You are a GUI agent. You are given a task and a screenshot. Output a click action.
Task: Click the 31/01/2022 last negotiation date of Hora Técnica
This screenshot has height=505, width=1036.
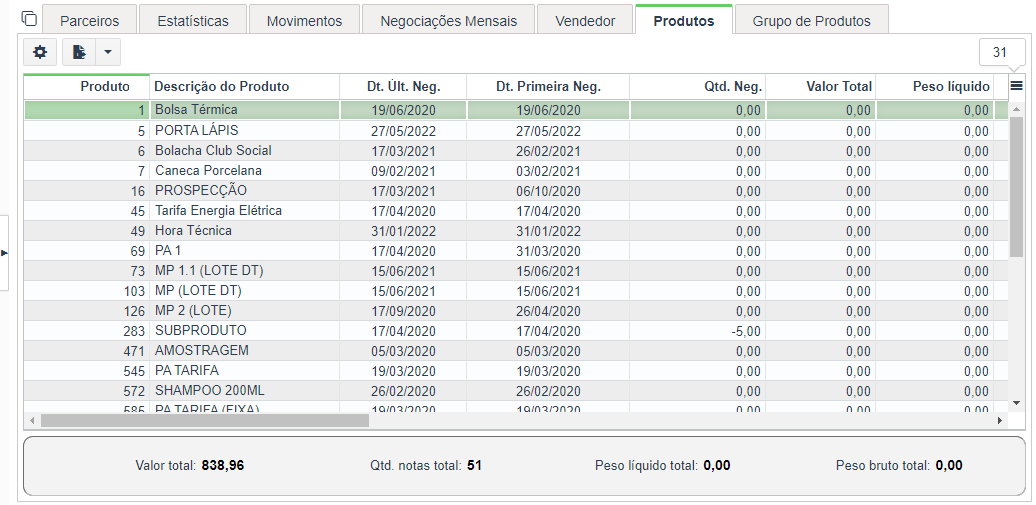tap(403, 231)
